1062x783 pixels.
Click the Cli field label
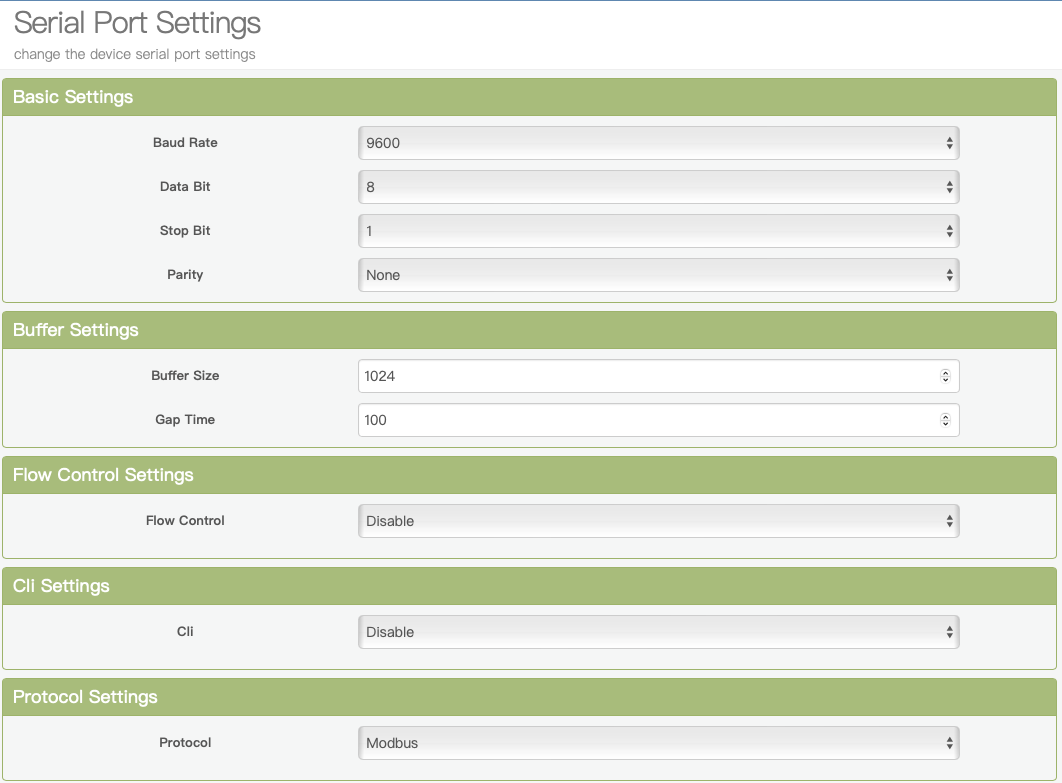(185, 631)
